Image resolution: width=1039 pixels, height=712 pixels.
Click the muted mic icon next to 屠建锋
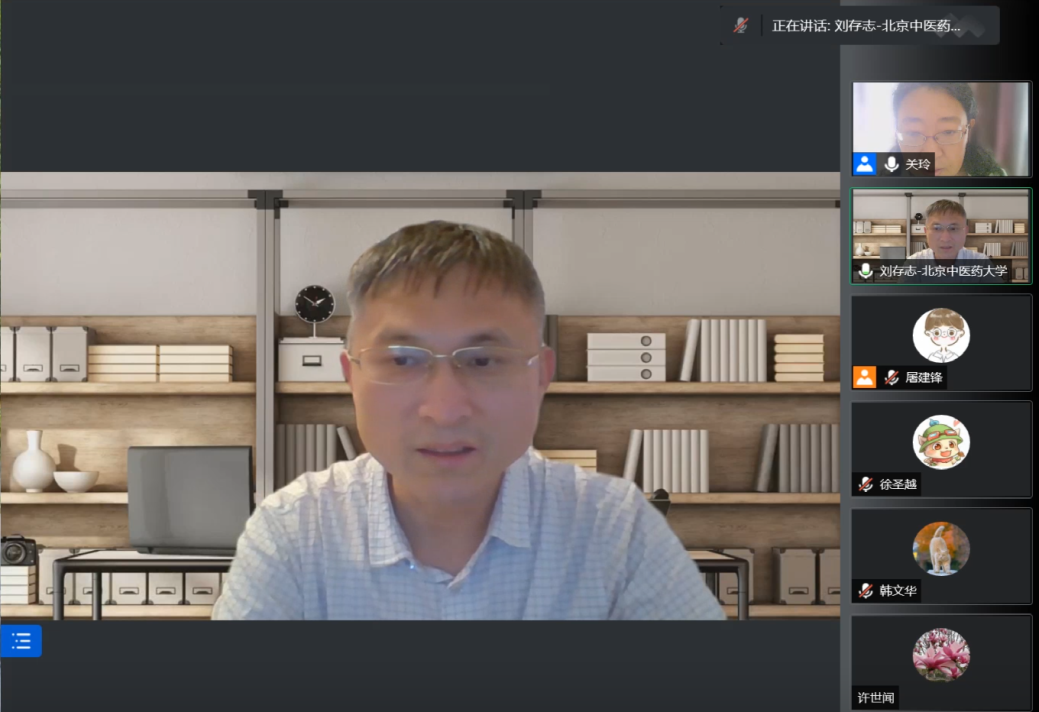pyautogui.click(x=891, y=377)
